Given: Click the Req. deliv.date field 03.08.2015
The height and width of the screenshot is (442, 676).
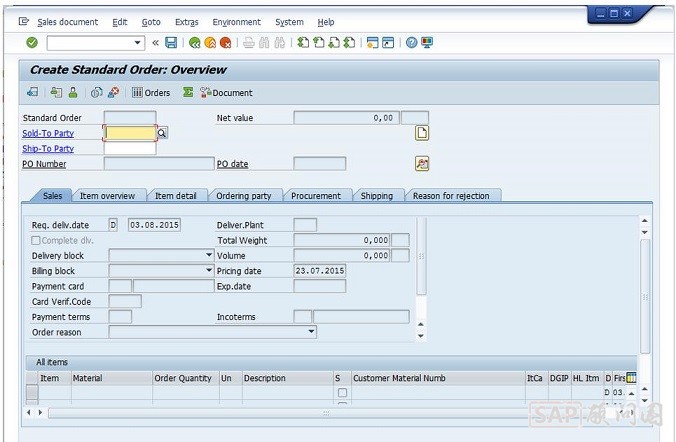Looking at the screenshot, I should (154, 225).
